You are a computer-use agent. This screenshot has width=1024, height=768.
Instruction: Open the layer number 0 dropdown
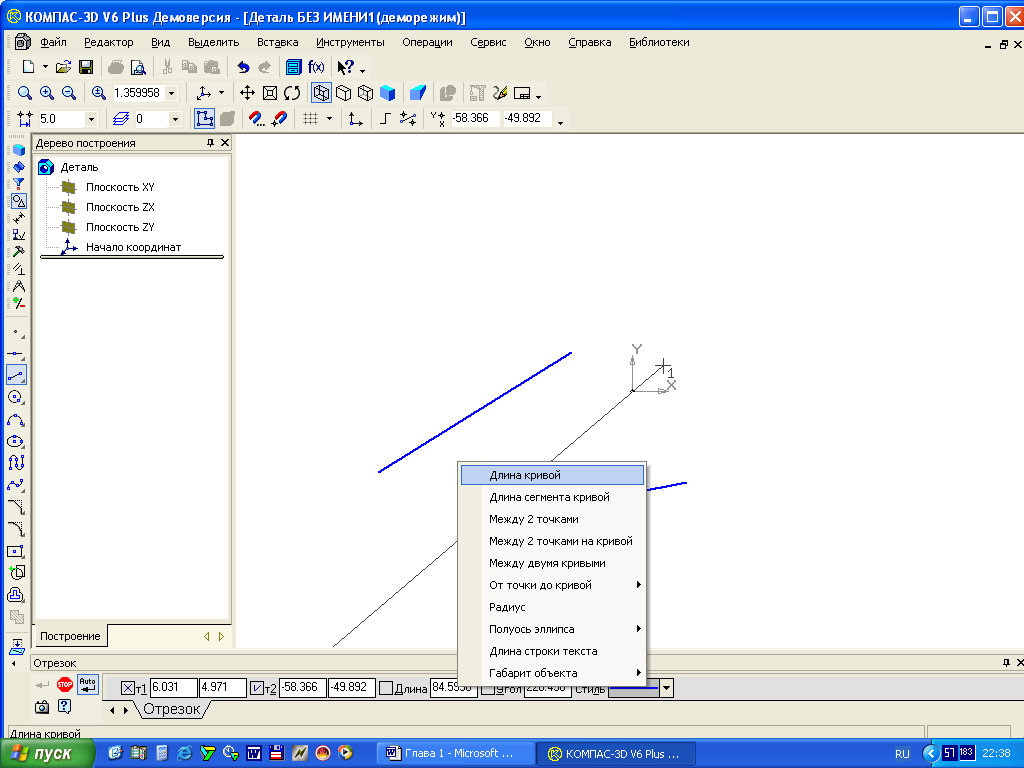pyautogui.click(x=174, y=119)
